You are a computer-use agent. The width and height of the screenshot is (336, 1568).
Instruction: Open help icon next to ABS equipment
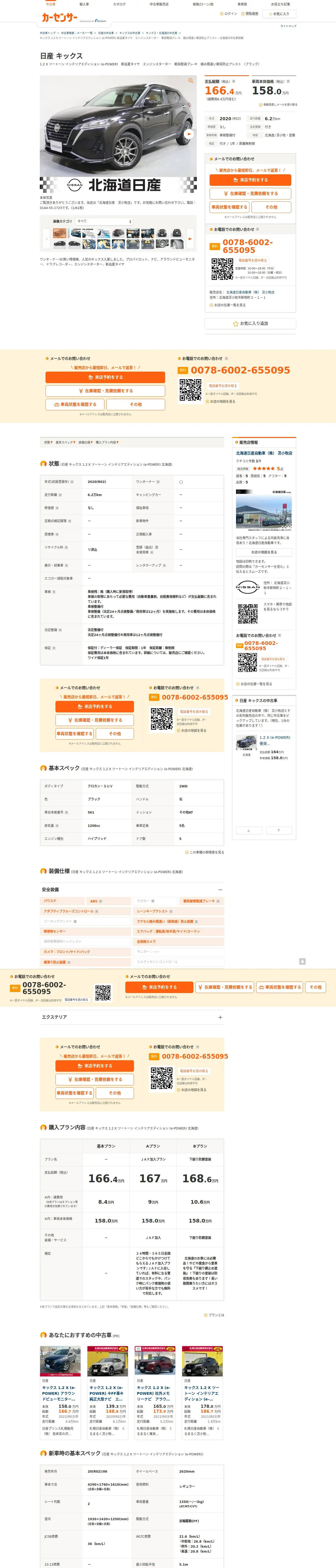click(101, 902)
